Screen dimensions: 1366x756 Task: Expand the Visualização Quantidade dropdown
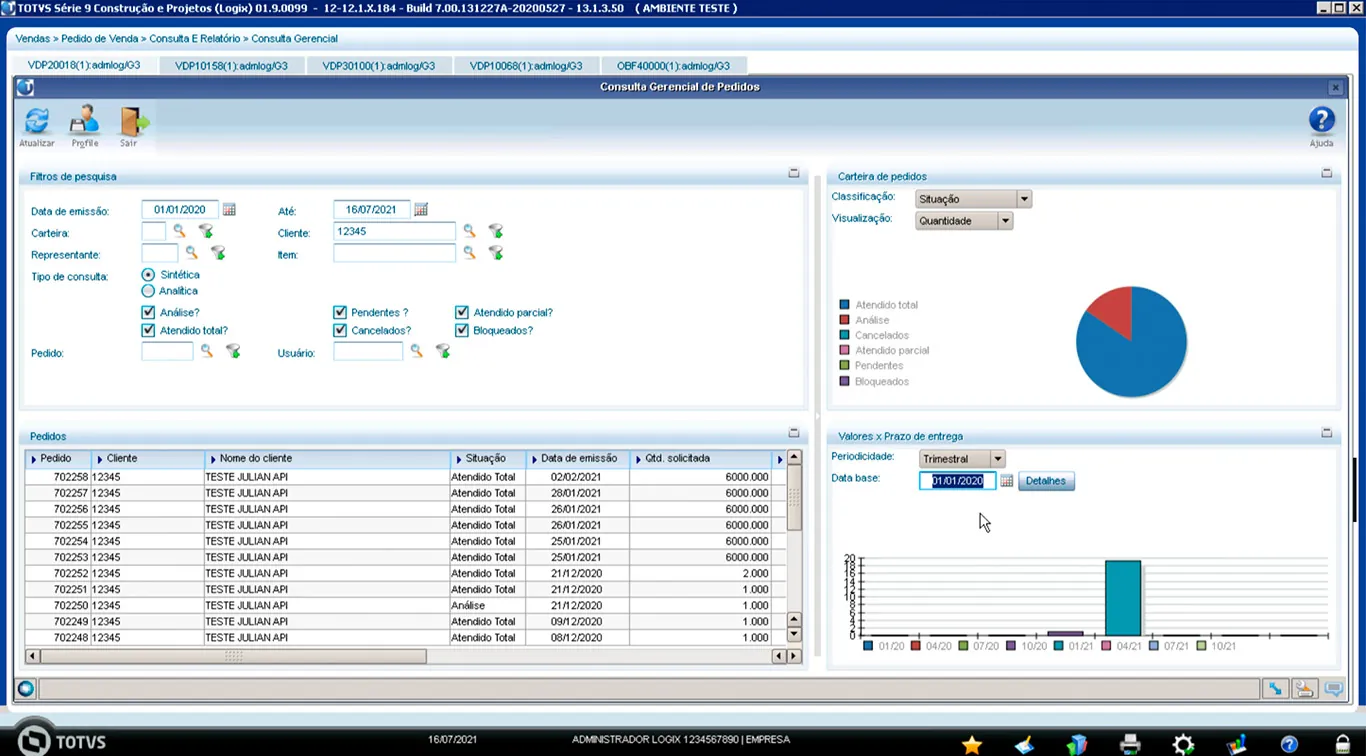pyautogui.click(x=1005, y=221)
